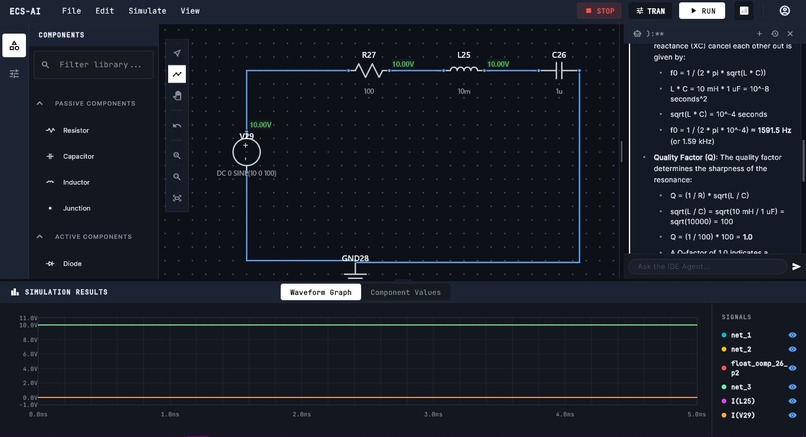Click the 10.00V label near R27
Viewport: 806px width, 437px height.
[403, 64]
